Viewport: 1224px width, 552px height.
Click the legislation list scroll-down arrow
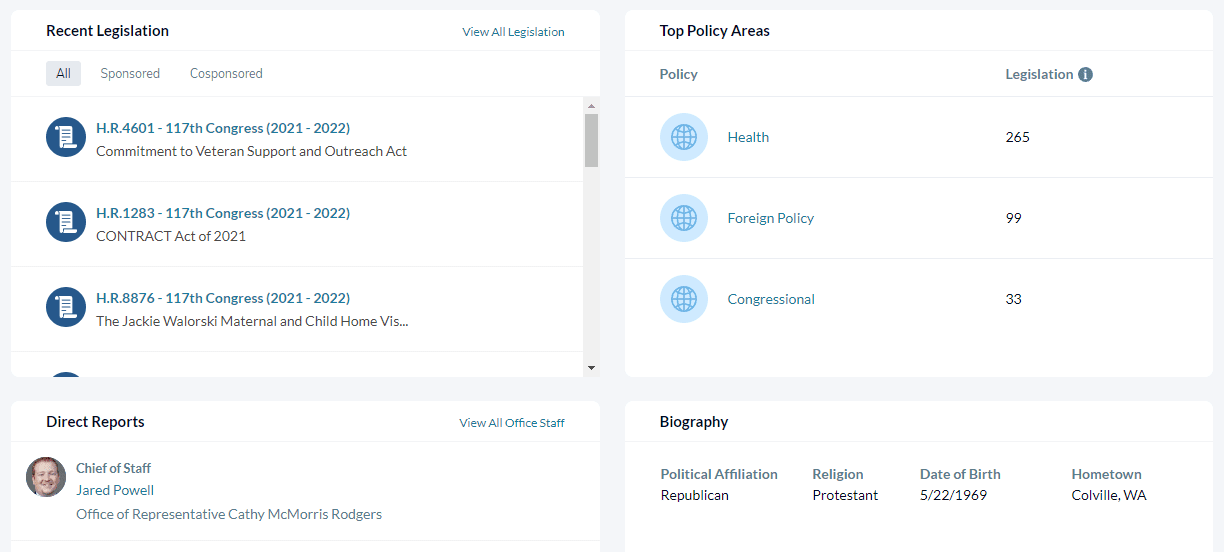tap(591, 368)
